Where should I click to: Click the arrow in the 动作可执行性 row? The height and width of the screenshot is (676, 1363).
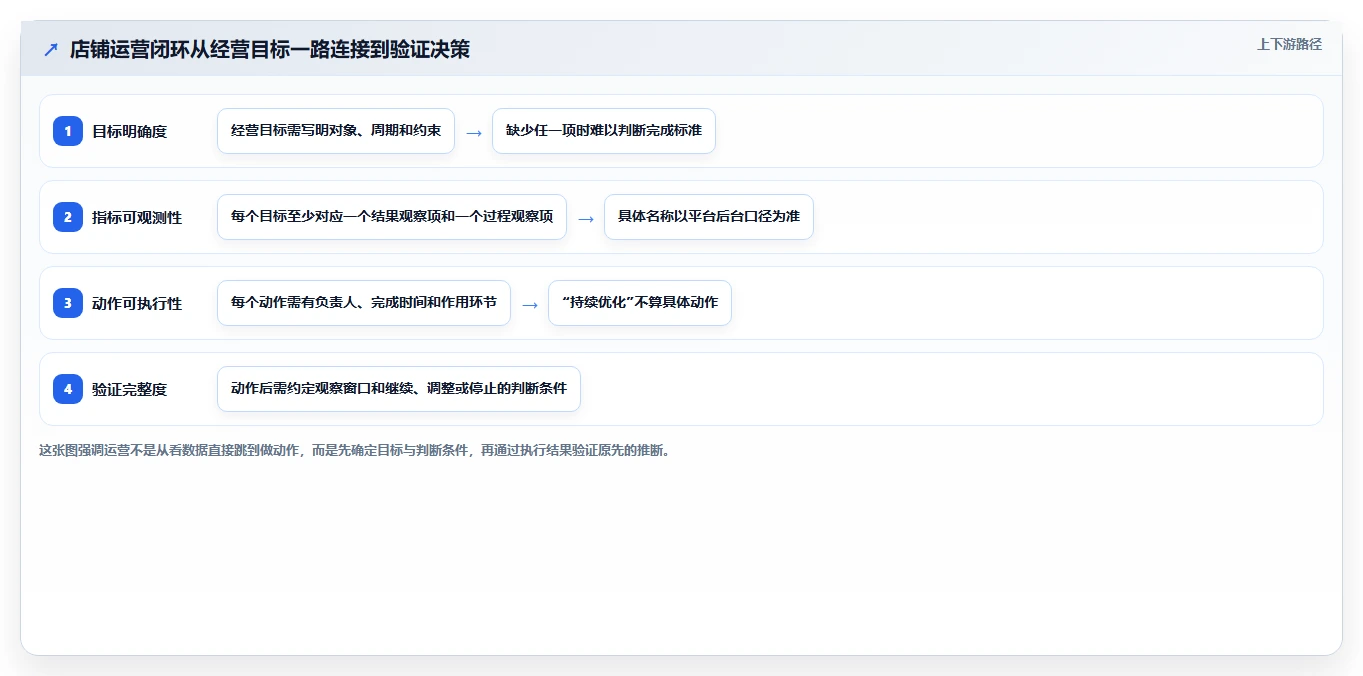[x=530, y=304]
